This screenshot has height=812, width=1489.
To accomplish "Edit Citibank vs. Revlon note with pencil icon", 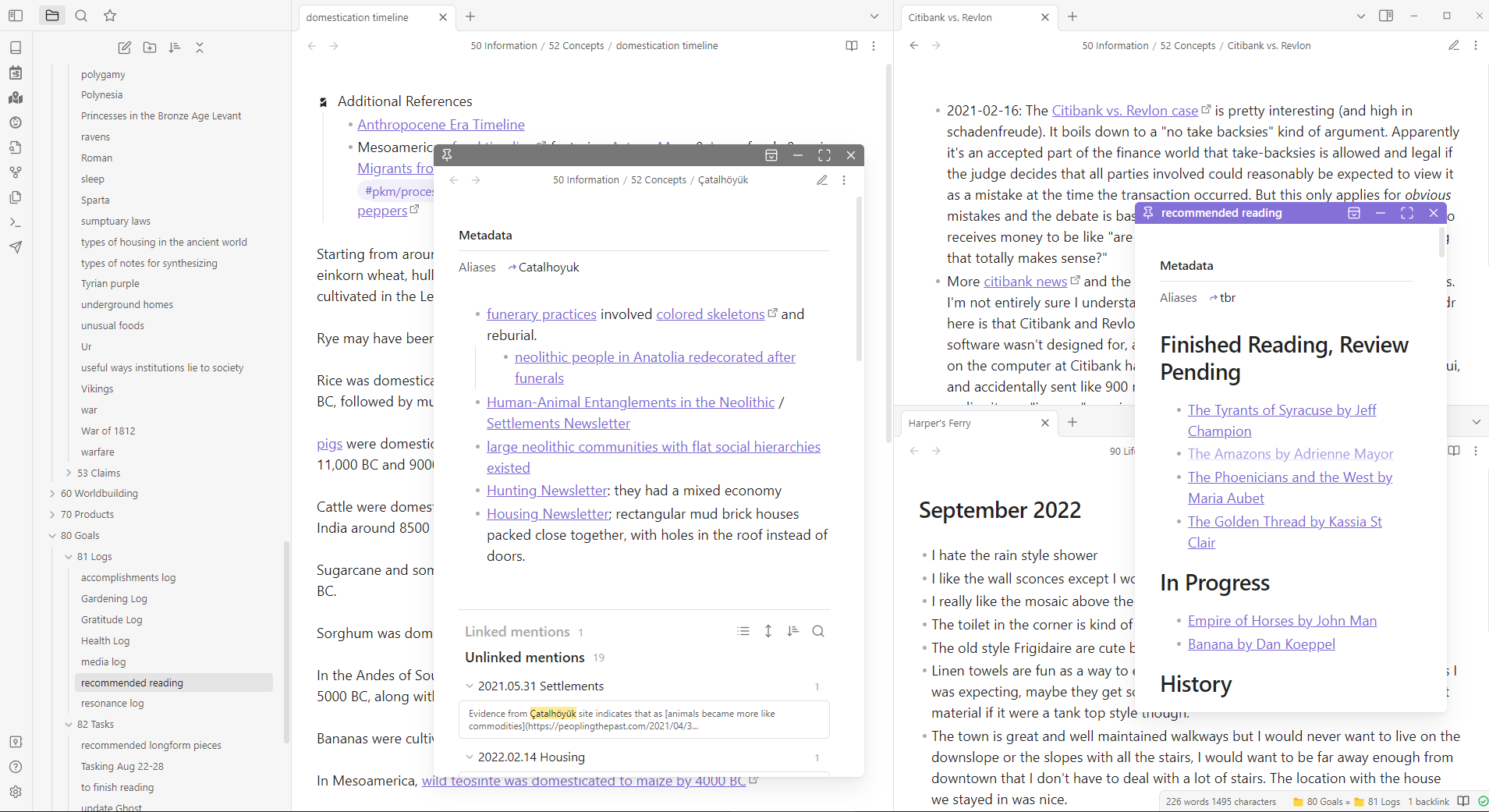I will 1454,45.
